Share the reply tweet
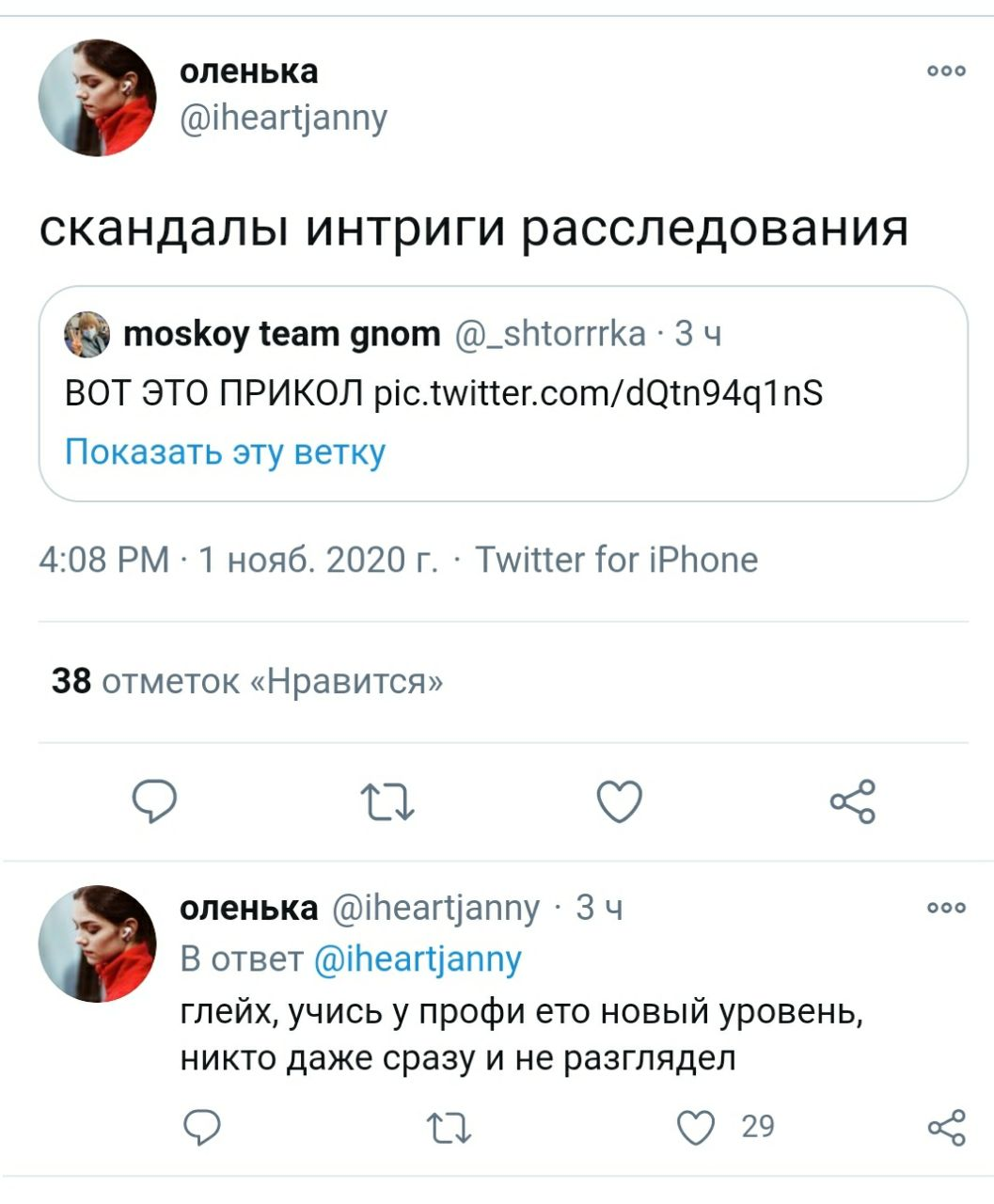 (x=946, y=1127)
